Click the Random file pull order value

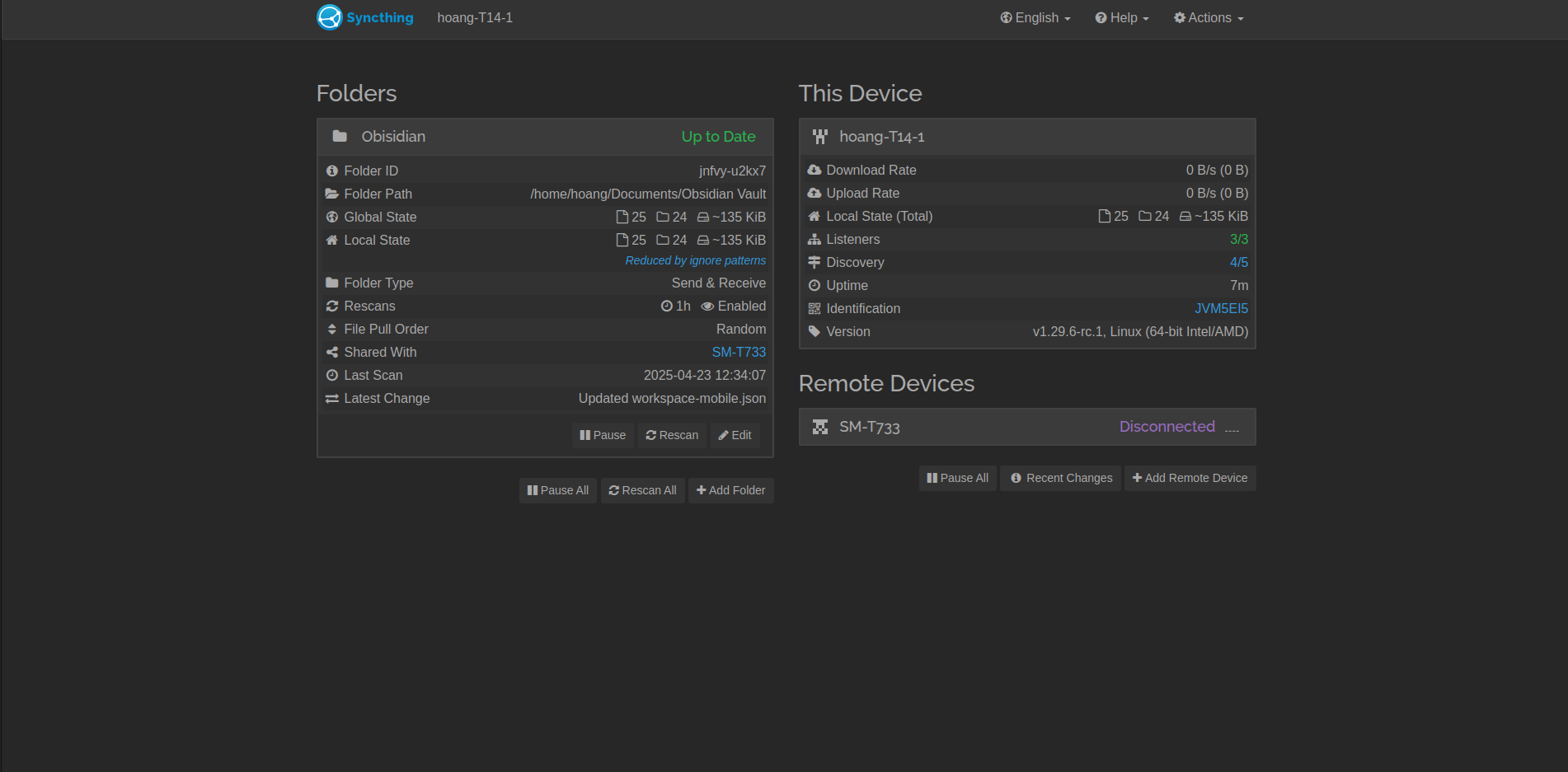tap(741, 330)
